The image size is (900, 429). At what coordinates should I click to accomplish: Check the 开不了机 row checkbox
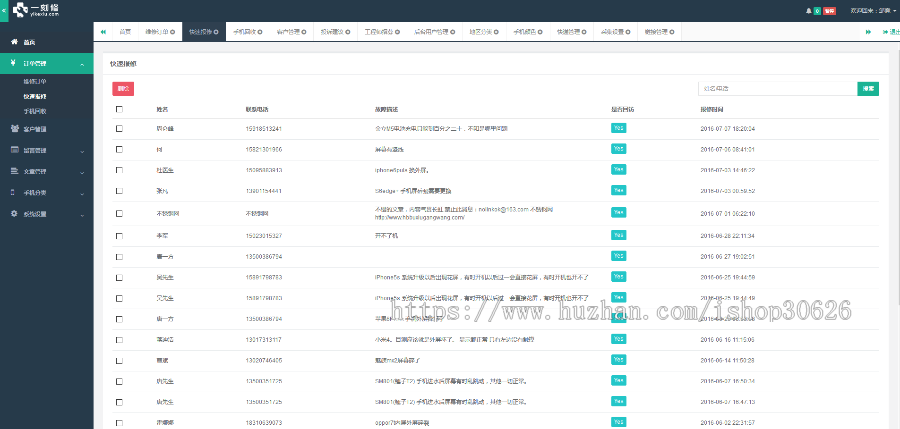[x=119, y=236]
